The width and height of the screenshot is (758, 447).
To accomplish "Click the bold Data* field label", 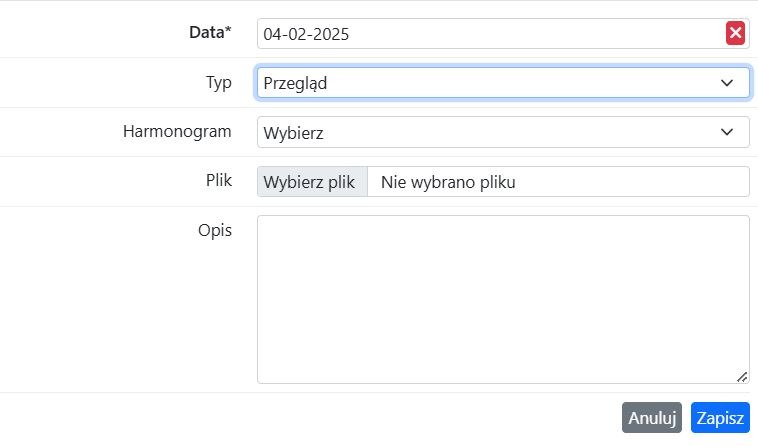I will [x=210, y=32].
